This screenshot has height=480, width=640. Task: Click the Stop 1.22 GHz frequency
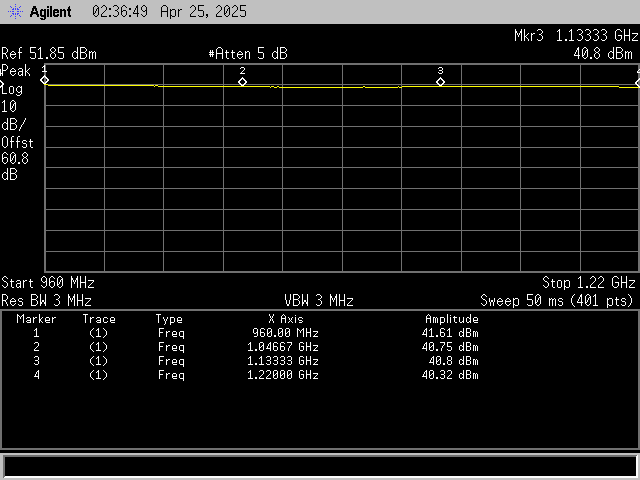pos(588,283)
